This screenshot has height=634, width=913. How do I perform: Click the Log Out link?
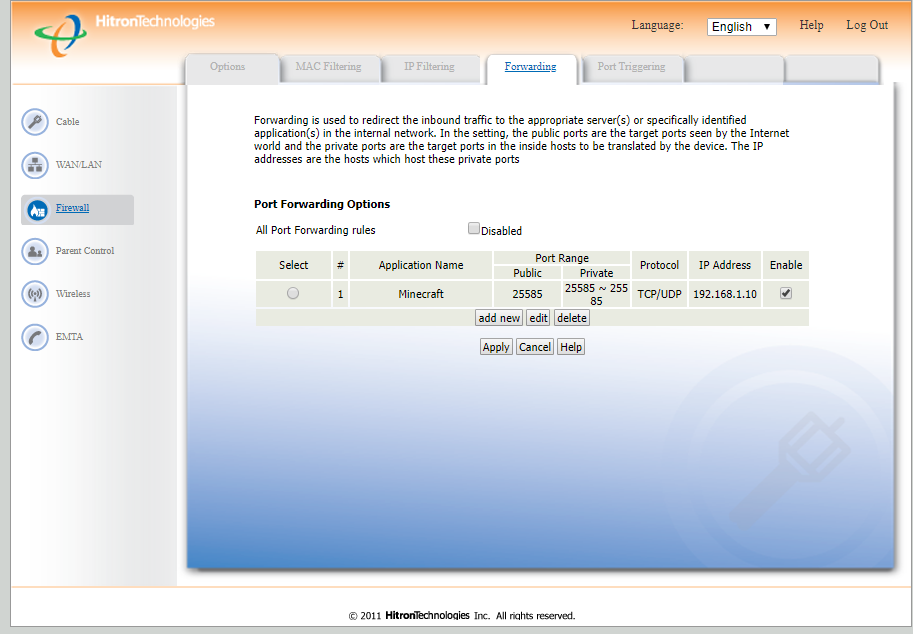[x=867, y=26]
